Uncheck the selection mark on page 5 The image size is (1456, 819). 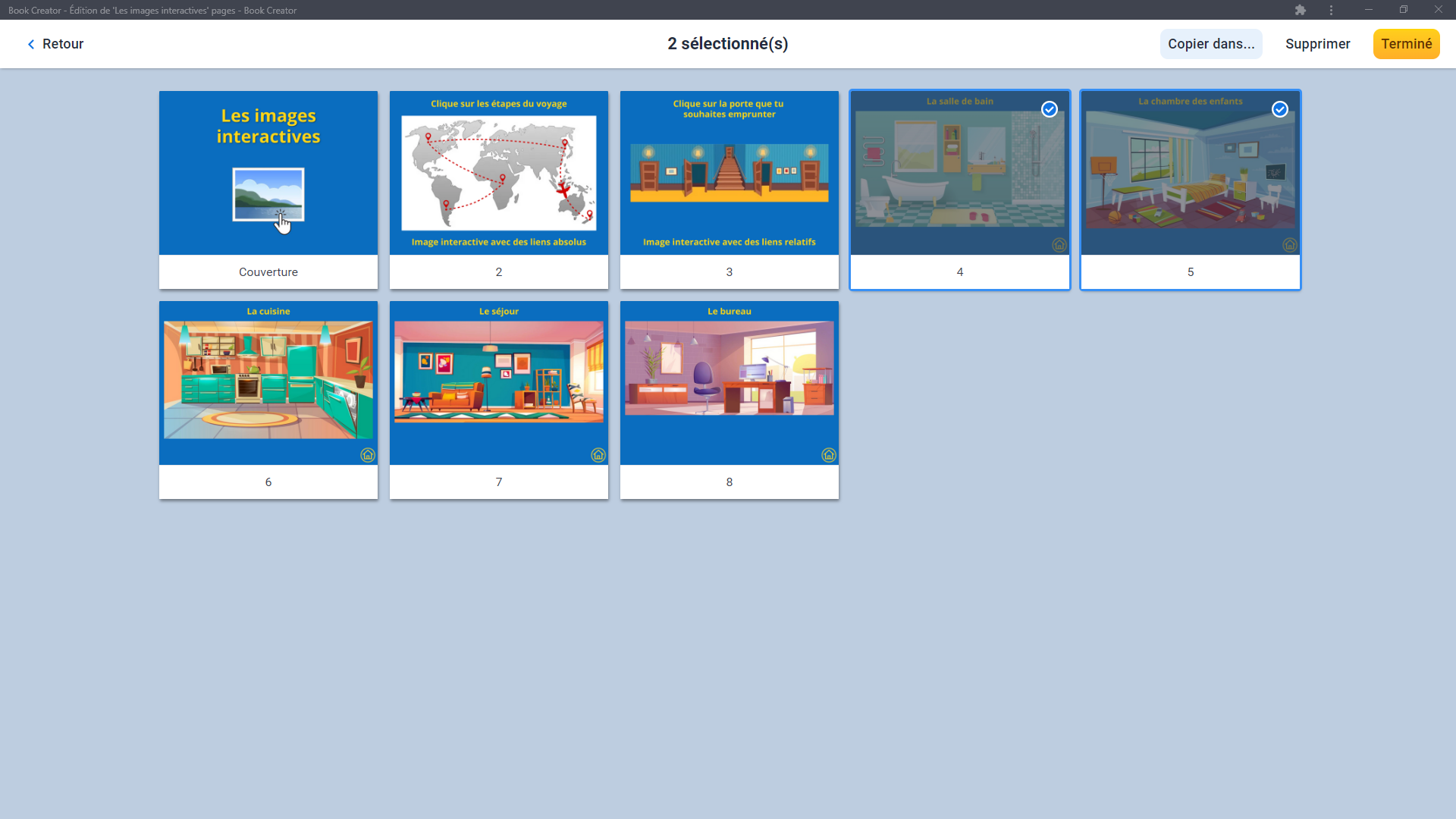pyautogui.click(x=1280, y=109)
